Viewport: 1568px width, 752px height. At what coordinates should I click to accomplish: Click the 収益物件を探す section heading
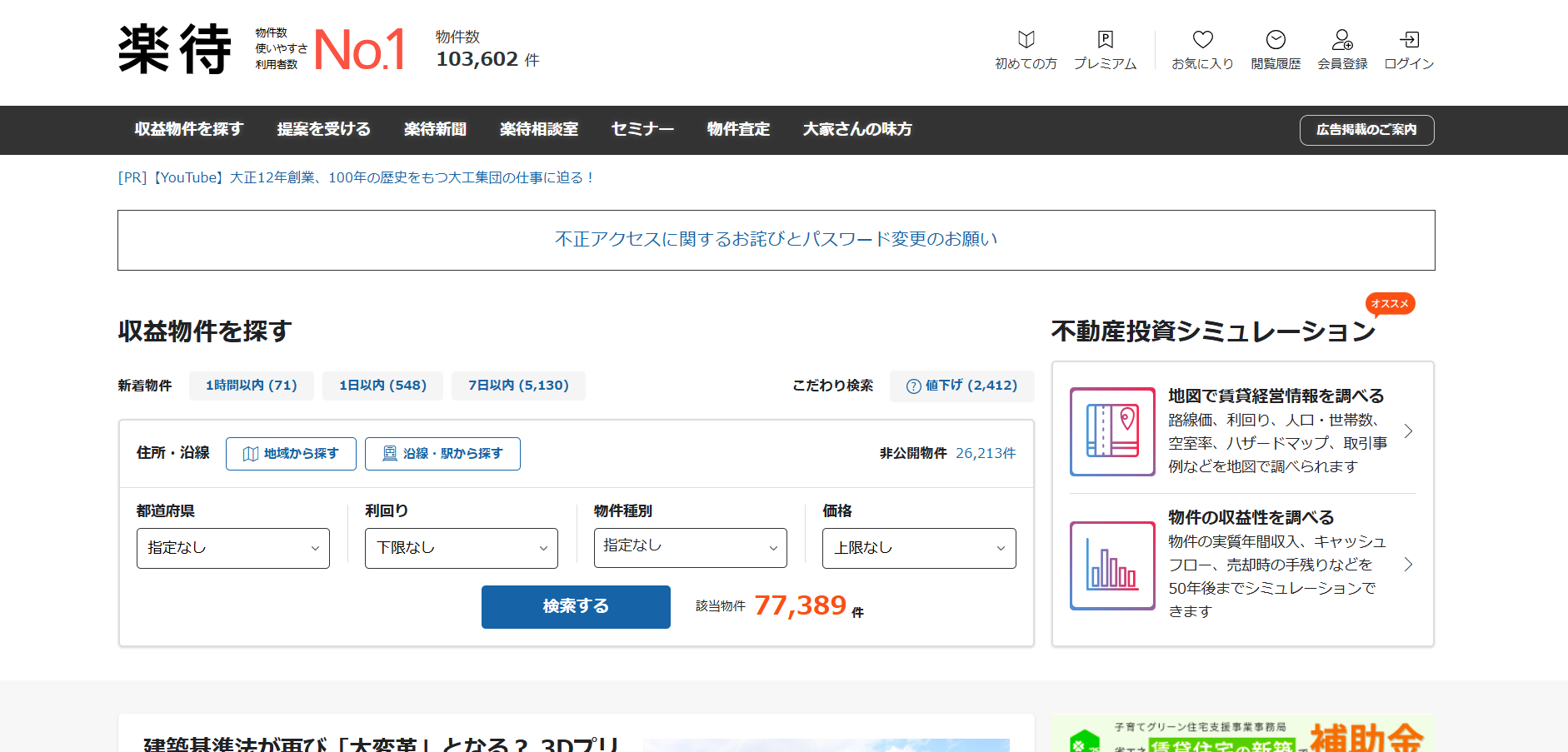pos(205,331)
